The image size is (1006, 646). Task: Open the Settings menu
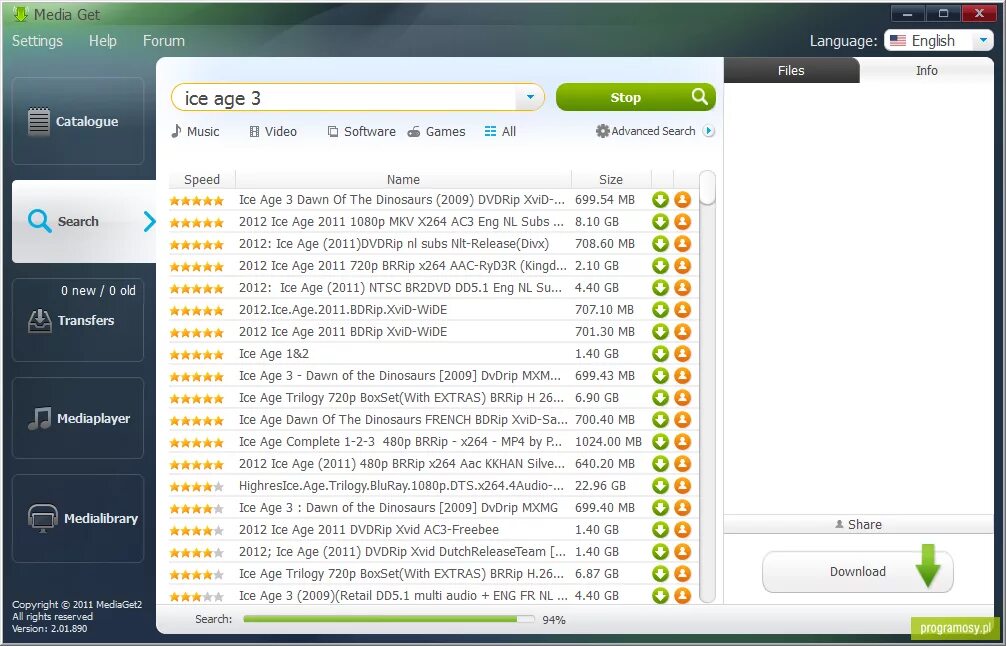(37, 41)
